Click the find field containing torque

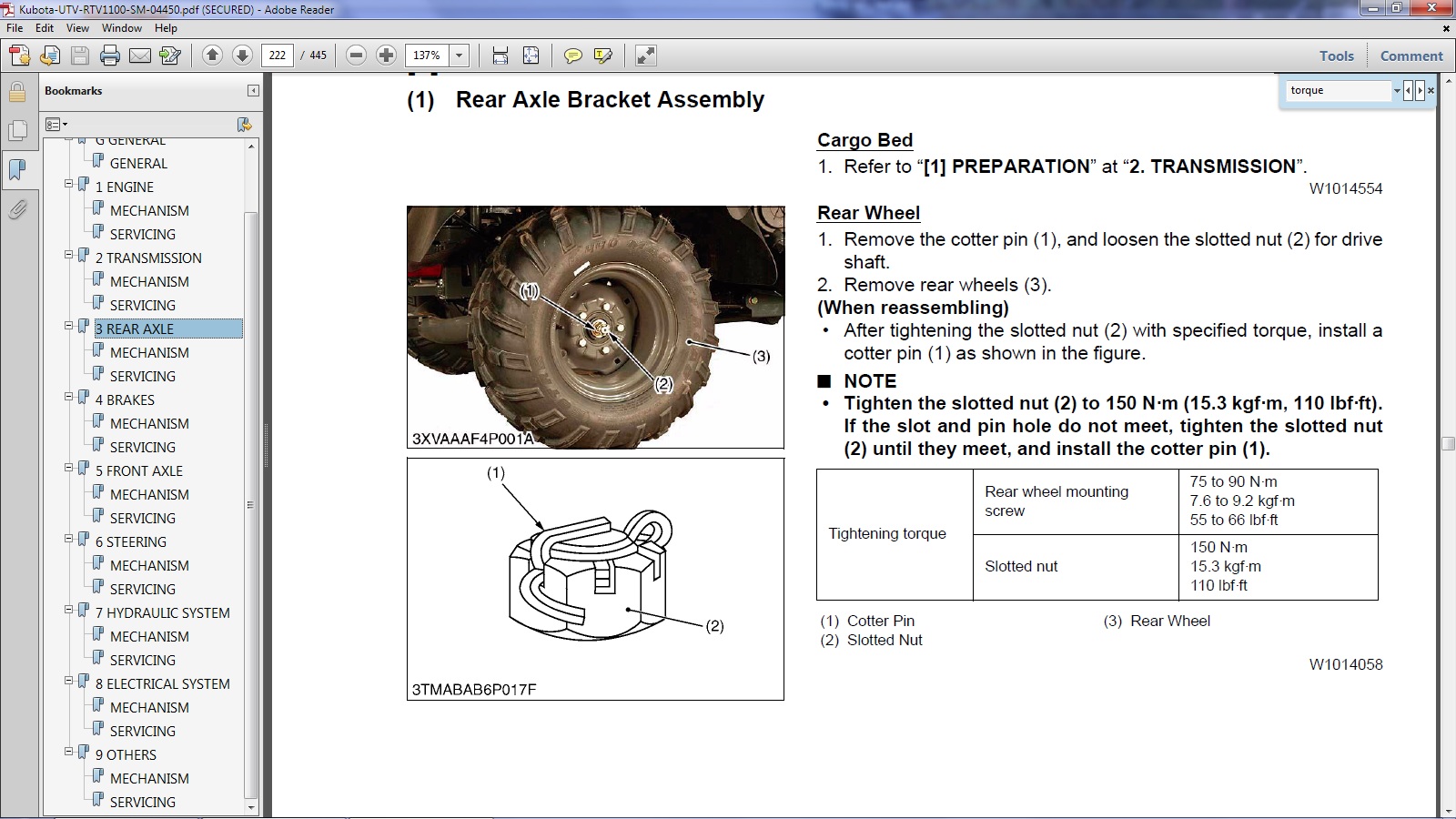(x=1340, y=90)
